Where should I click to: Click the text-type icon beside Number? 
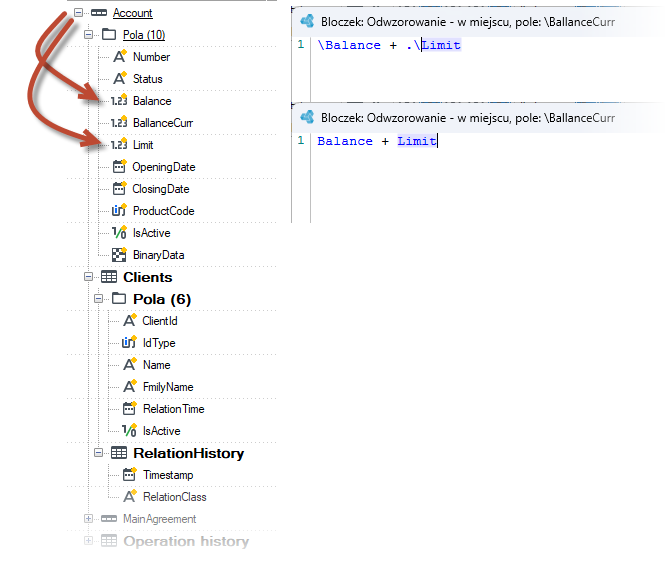point(120,56)
